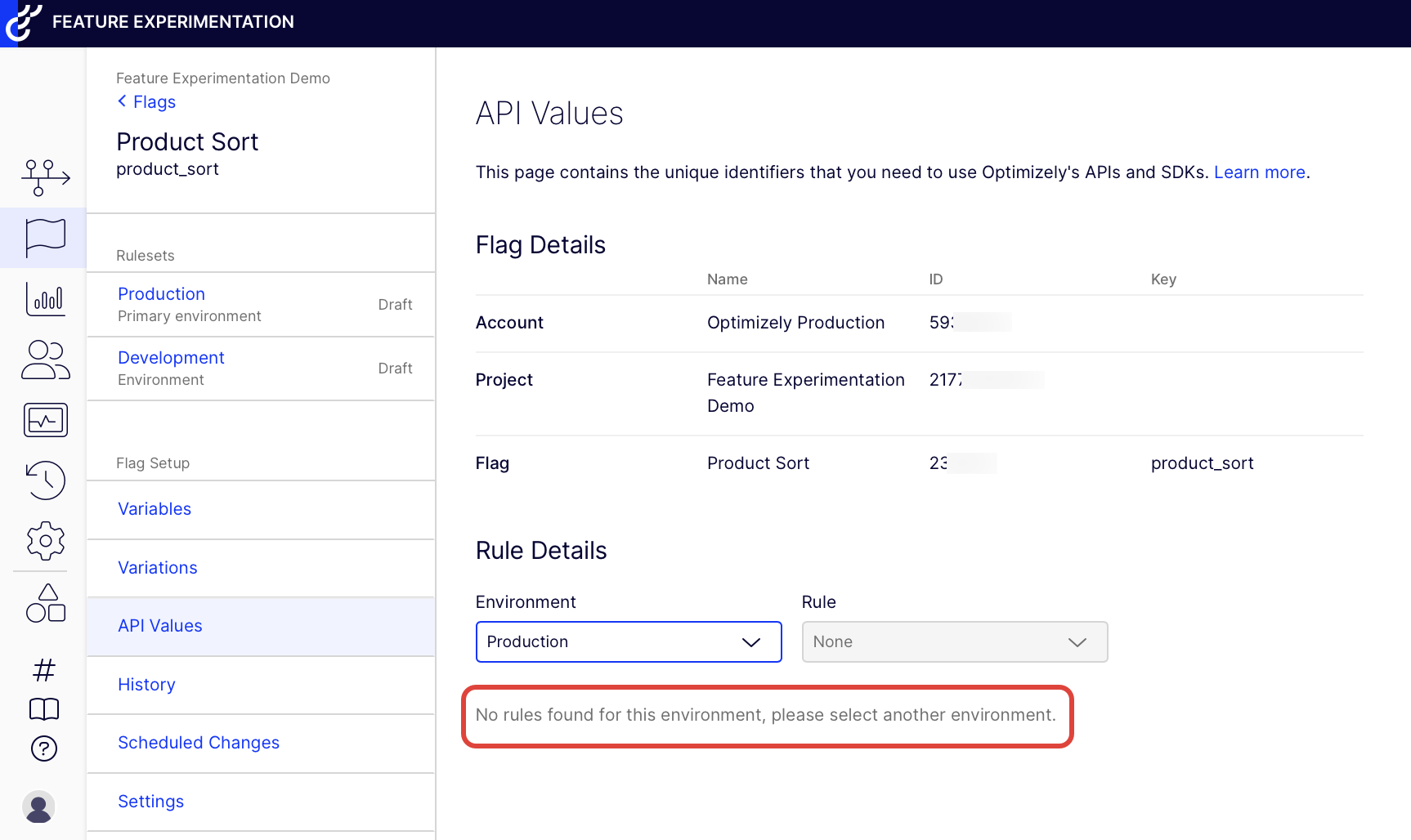
Task: Click the Help question mark icon
Action: tap(44, 748)
